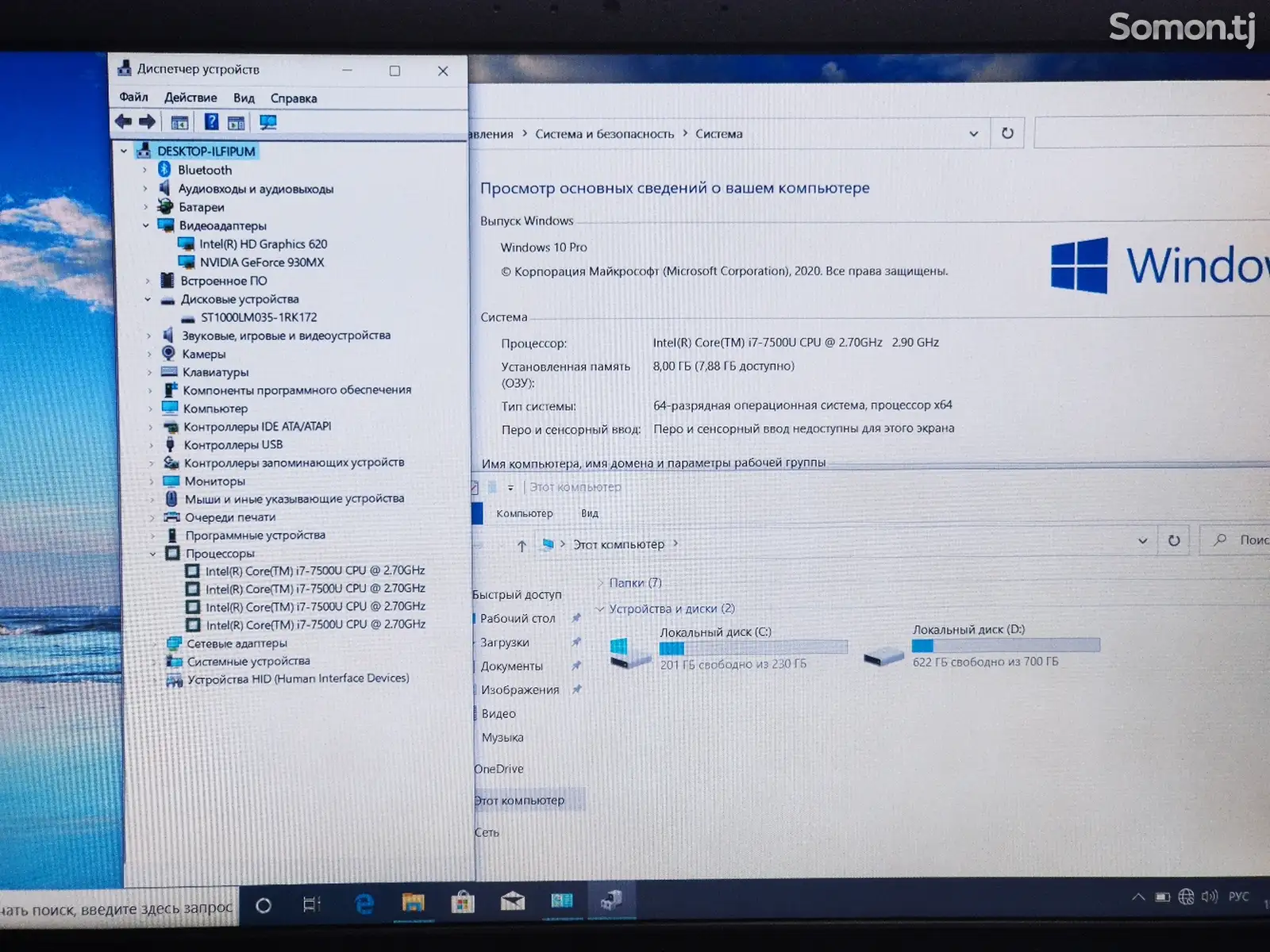Expand the Папки (7) group
The image size is (1270, 952).
(x=601, y=583)
